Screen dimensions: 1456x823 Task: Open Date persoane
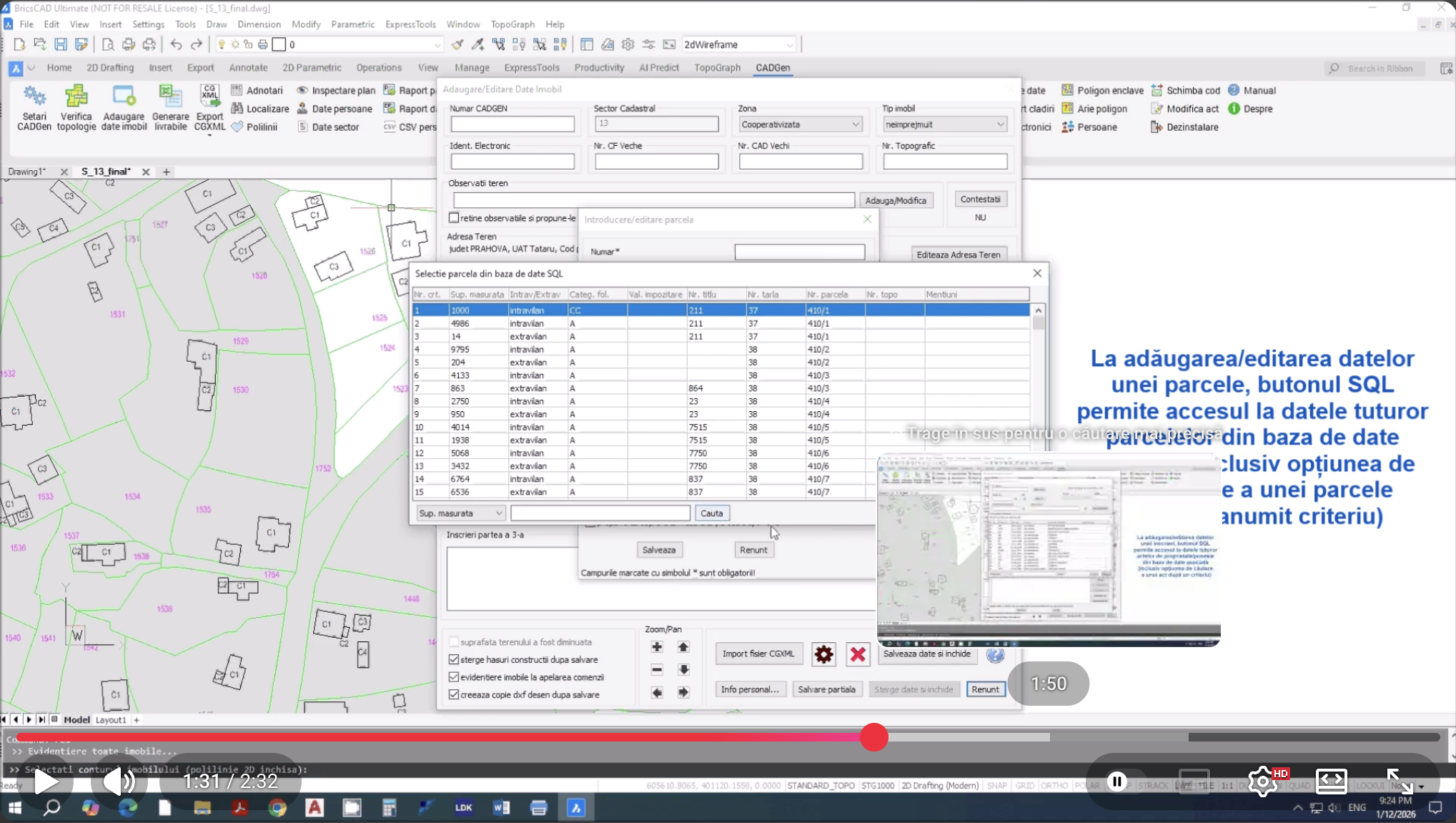(x=334, y=109)
